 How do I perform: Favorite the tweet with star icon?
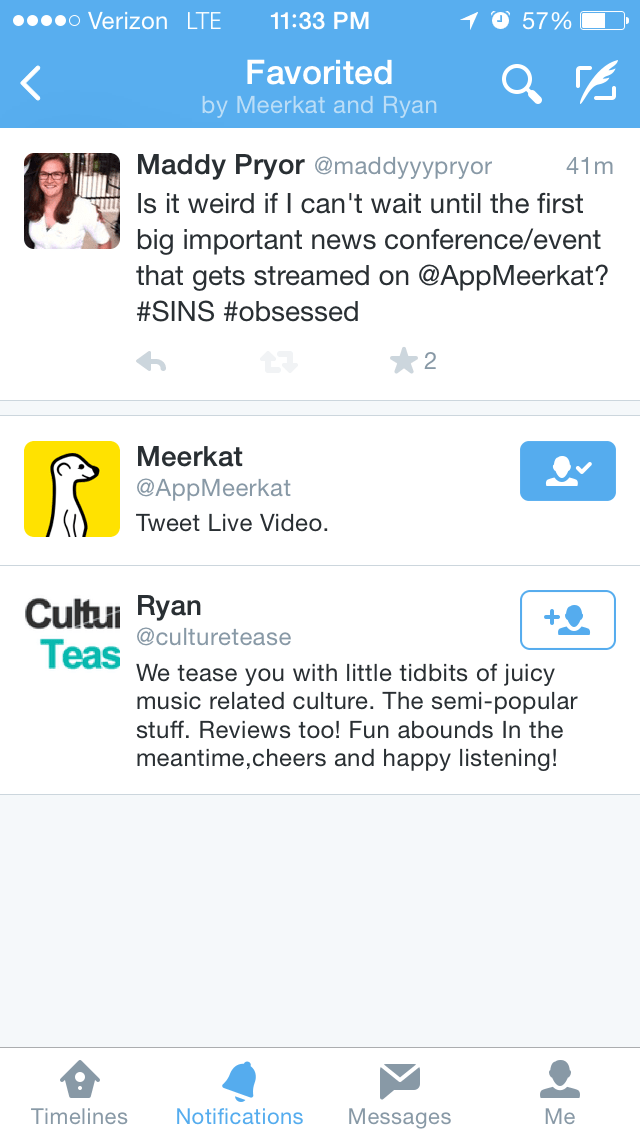tap(404, 361)
